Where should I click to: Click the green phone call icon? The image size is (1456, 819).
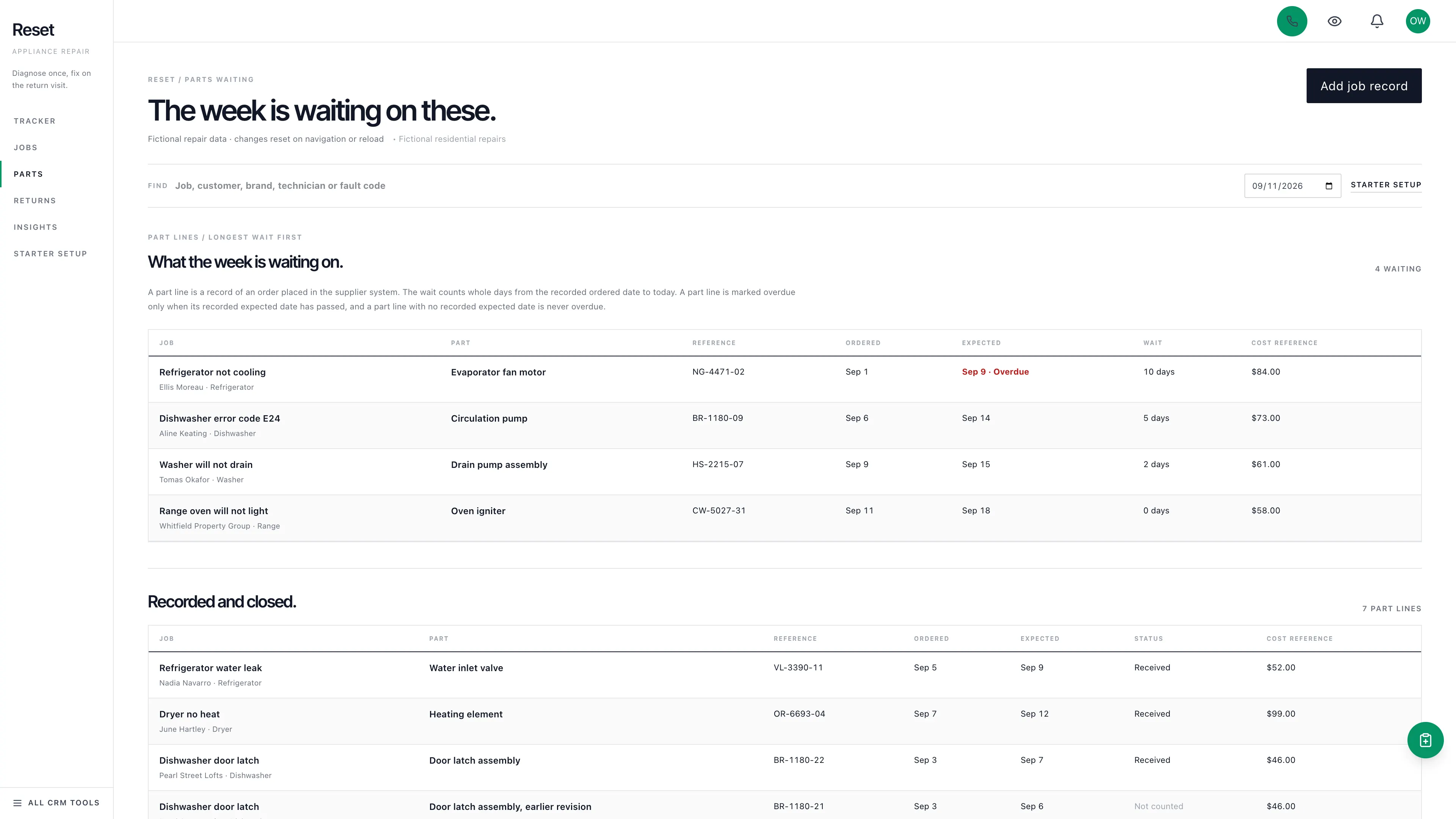click(x=1291, y=21)
